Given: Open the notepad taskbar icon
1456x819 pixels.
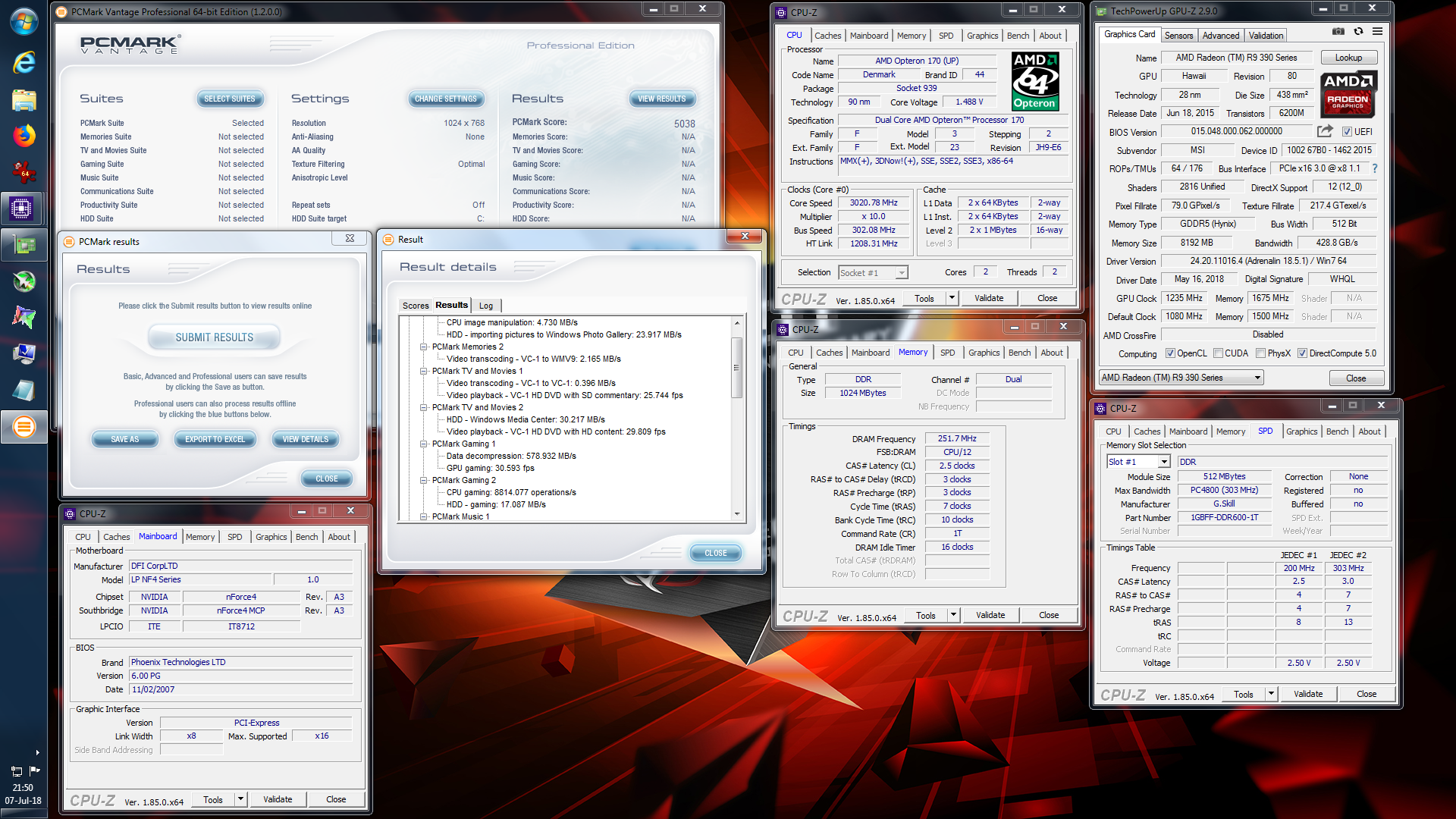Looking at the screenshot, I should [24, 391].
